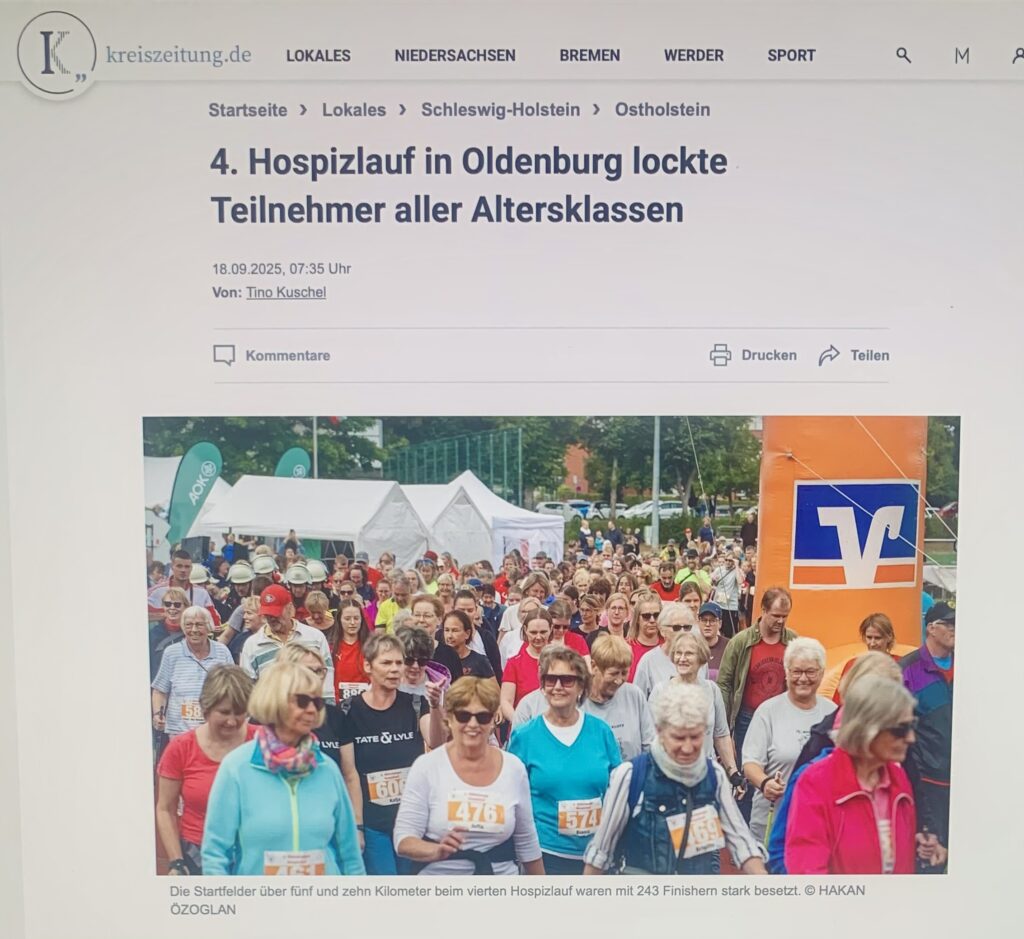Open the search magnifier icon

(903, 56)
